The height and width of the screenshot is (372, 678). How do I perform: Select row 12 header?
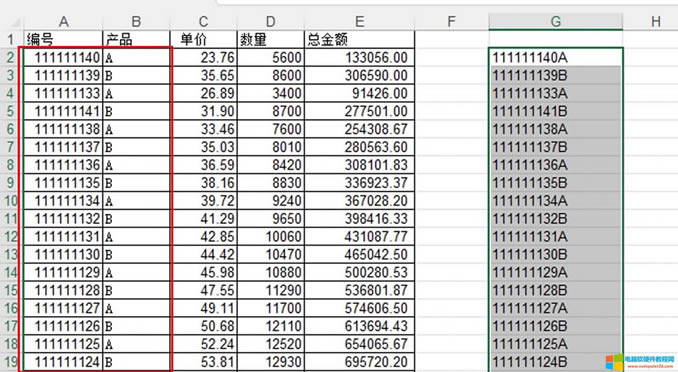(10, 237)
